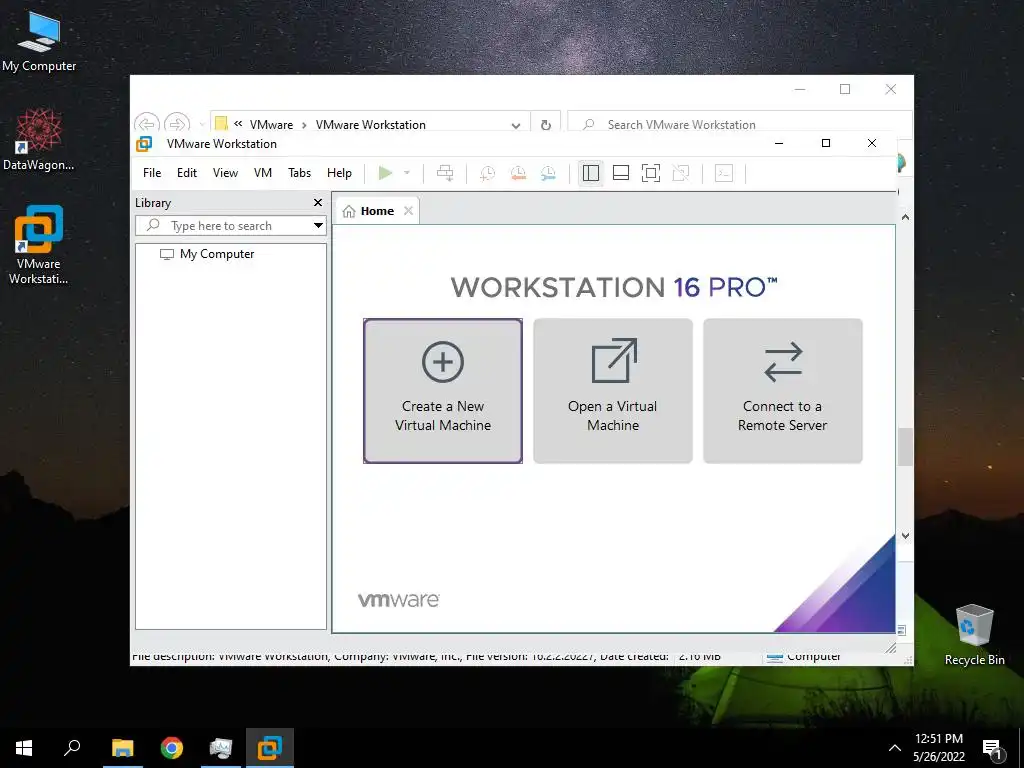Open the Edit menu
The image size is (1024, 768).
[x=187, y=173]
